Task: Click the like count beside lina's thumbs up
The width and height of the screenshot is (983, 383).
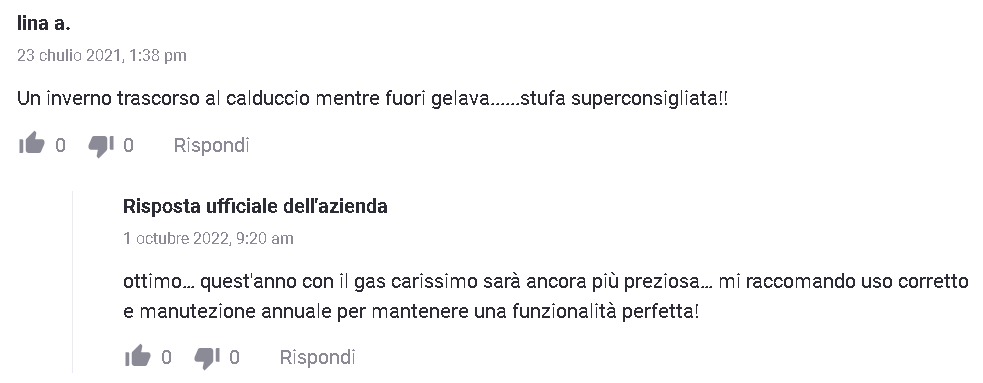Action: click(60, 145)
